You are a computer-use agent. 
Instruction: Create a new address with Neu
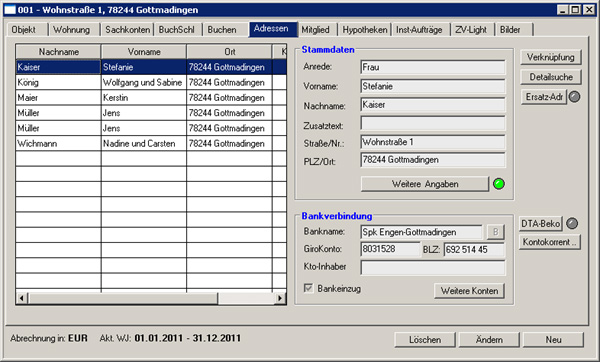point(553,340)
